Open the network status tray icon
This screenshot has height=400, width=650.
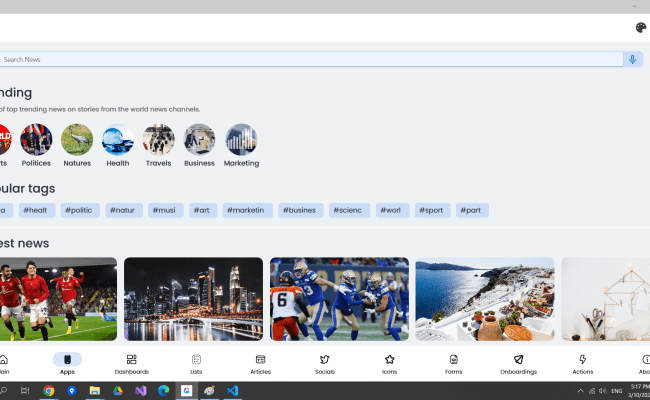tap(592, 390)
